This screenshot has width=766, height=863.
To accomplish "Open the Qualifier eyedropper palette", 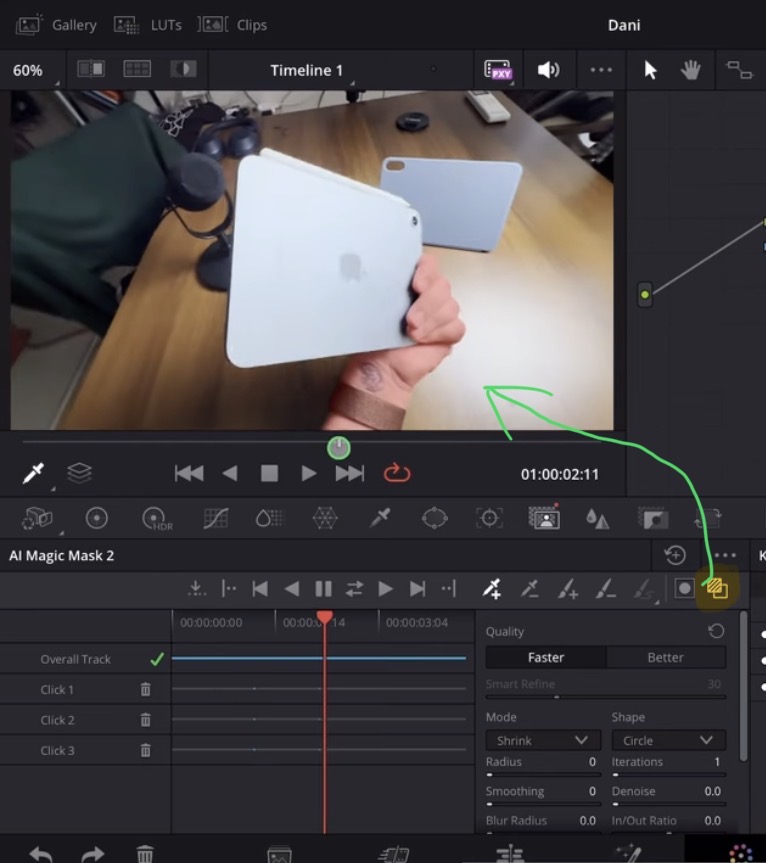I will pos(380,518).
